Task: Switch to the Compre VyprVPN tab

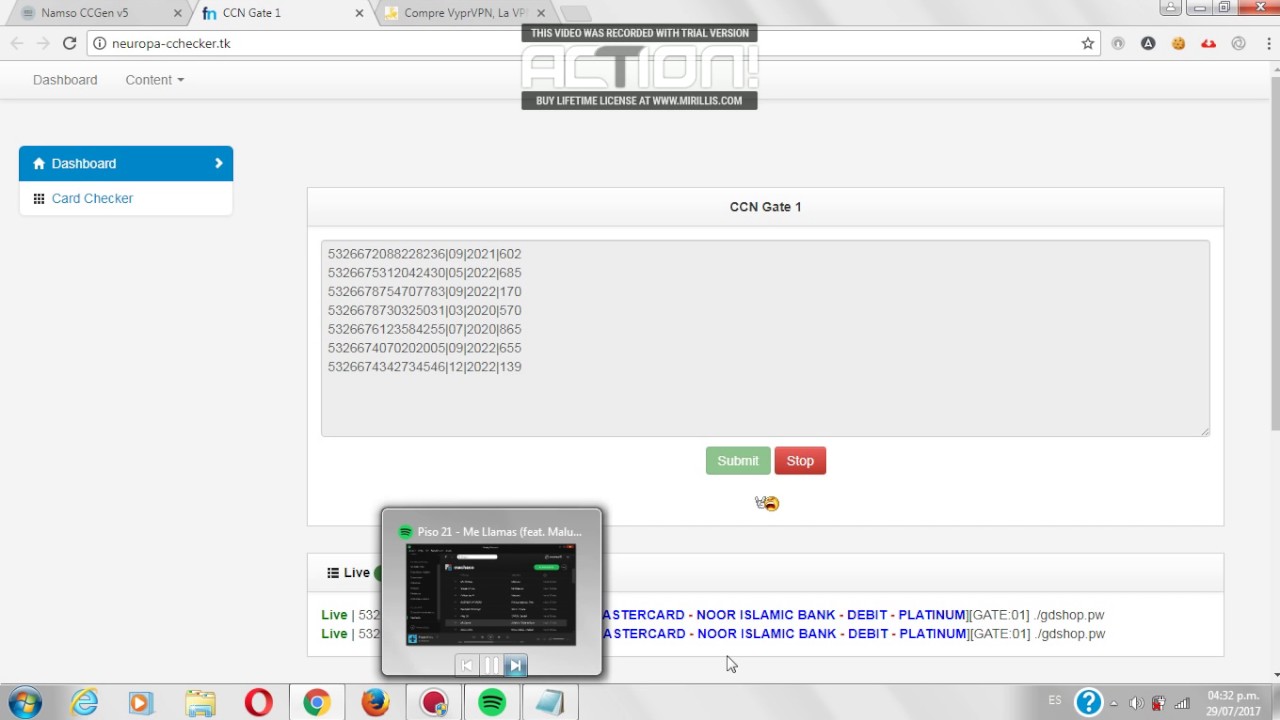Action: 463,13
